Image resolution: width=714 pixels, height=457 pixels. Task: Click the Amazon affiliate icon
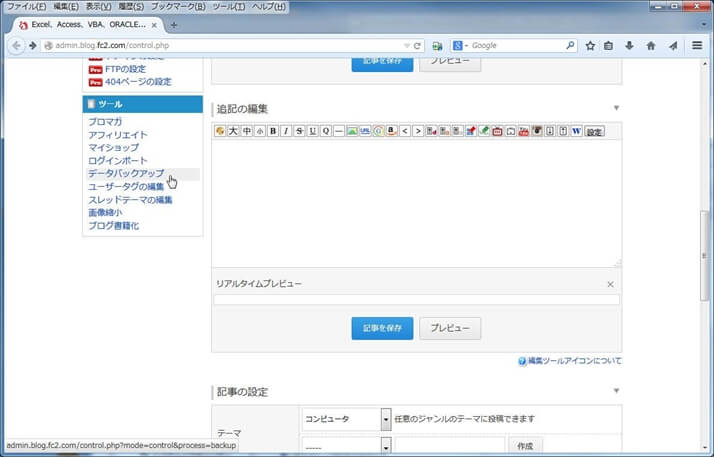coord(392,131)
